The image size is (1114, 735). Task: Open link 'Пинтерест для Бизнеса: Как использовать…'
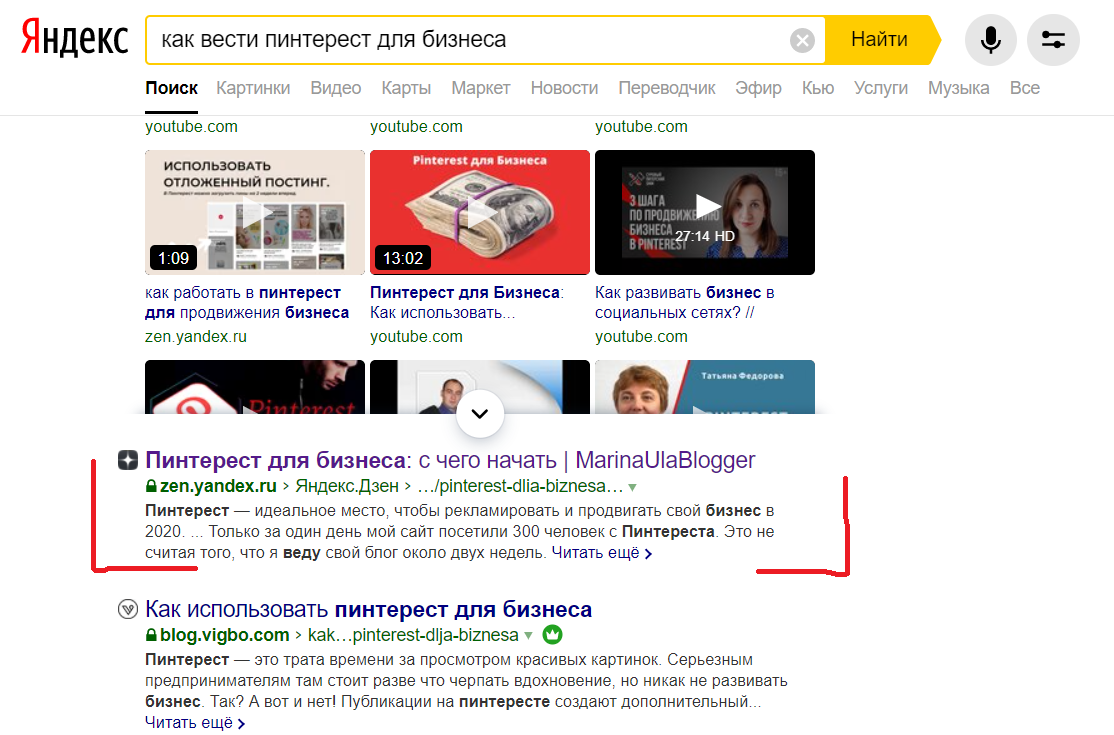point(467,303)
